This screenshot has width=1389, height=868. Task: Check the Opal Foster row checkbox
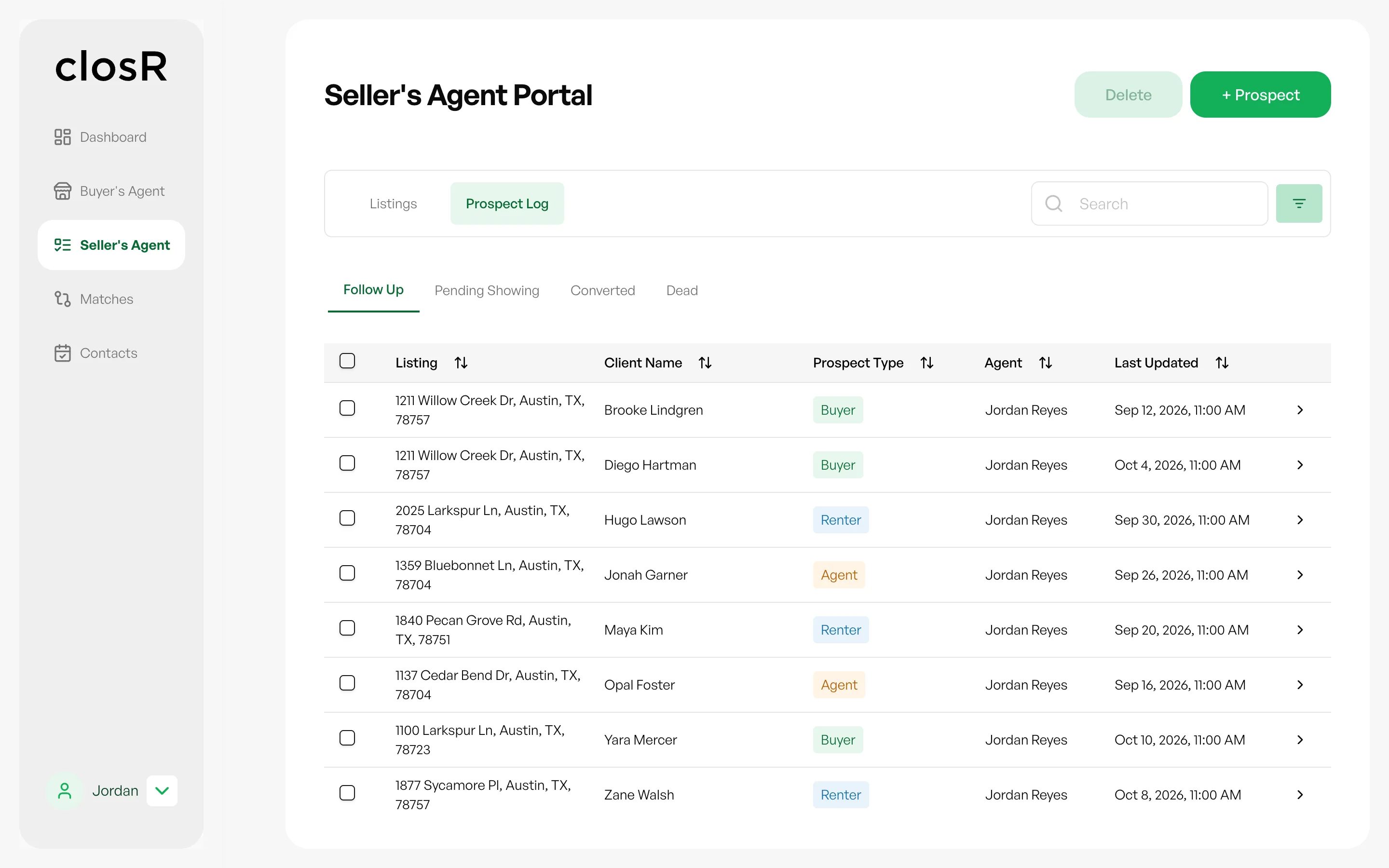click(347, 683)
